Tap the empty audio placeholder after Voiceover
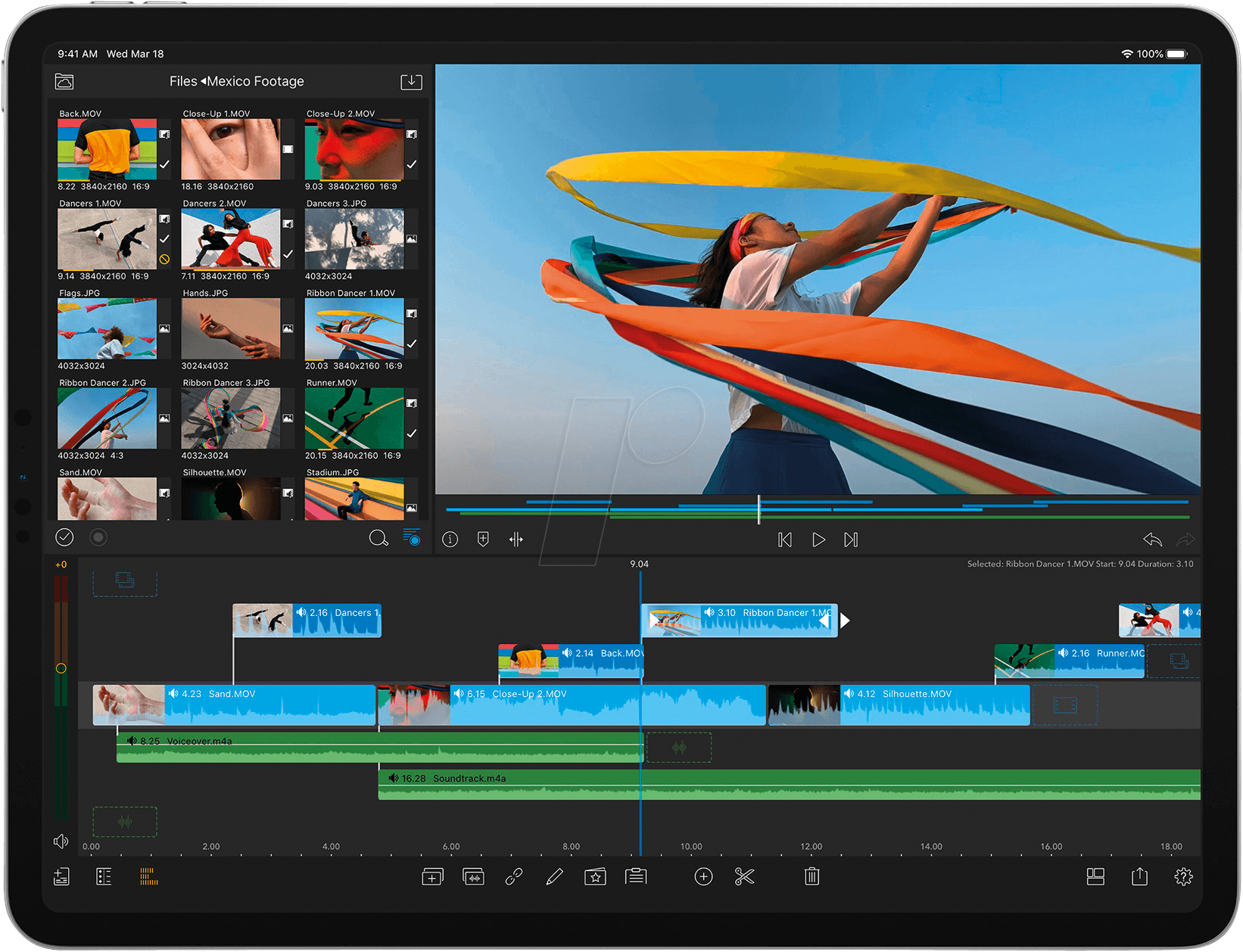This screenshot has width=1243, height=952. pyautogui.click(x=679, y=748)
